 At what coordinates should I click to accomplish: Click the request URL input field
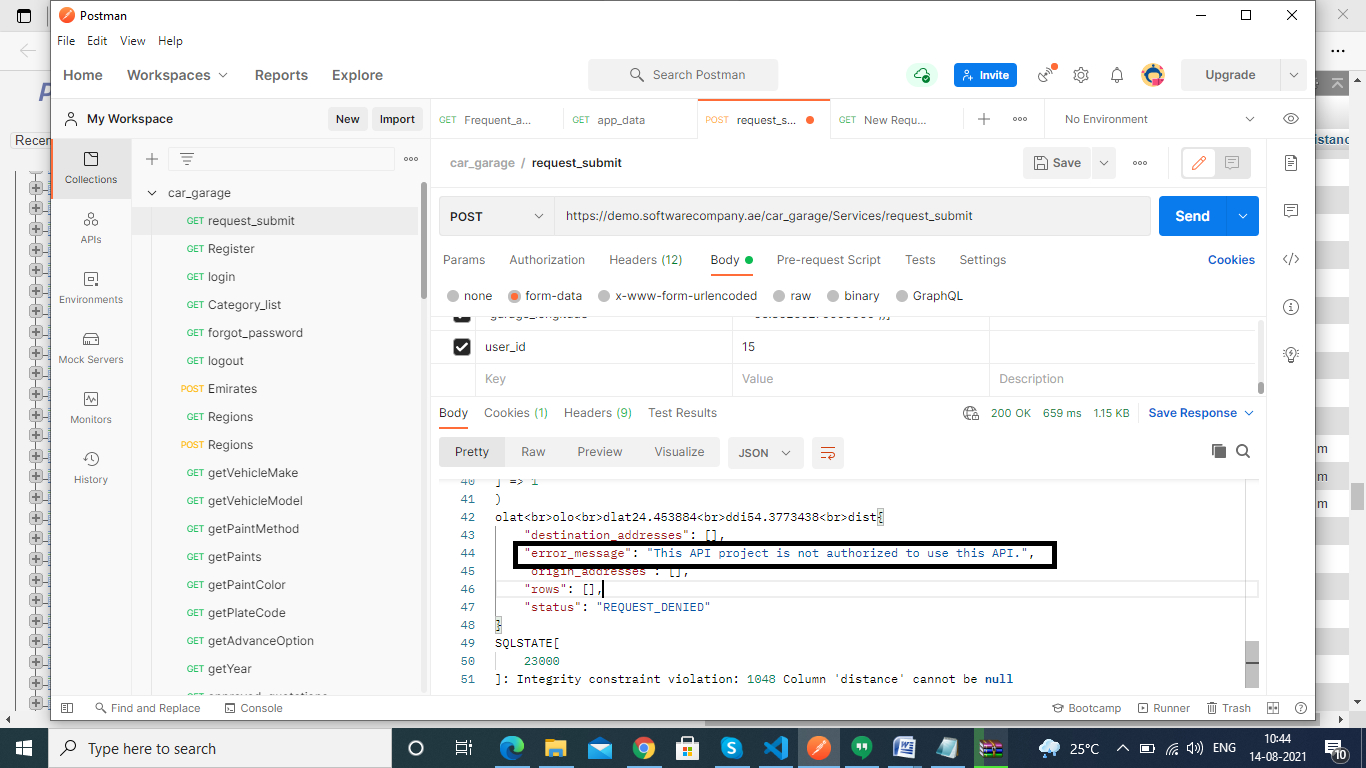(850, 216)
